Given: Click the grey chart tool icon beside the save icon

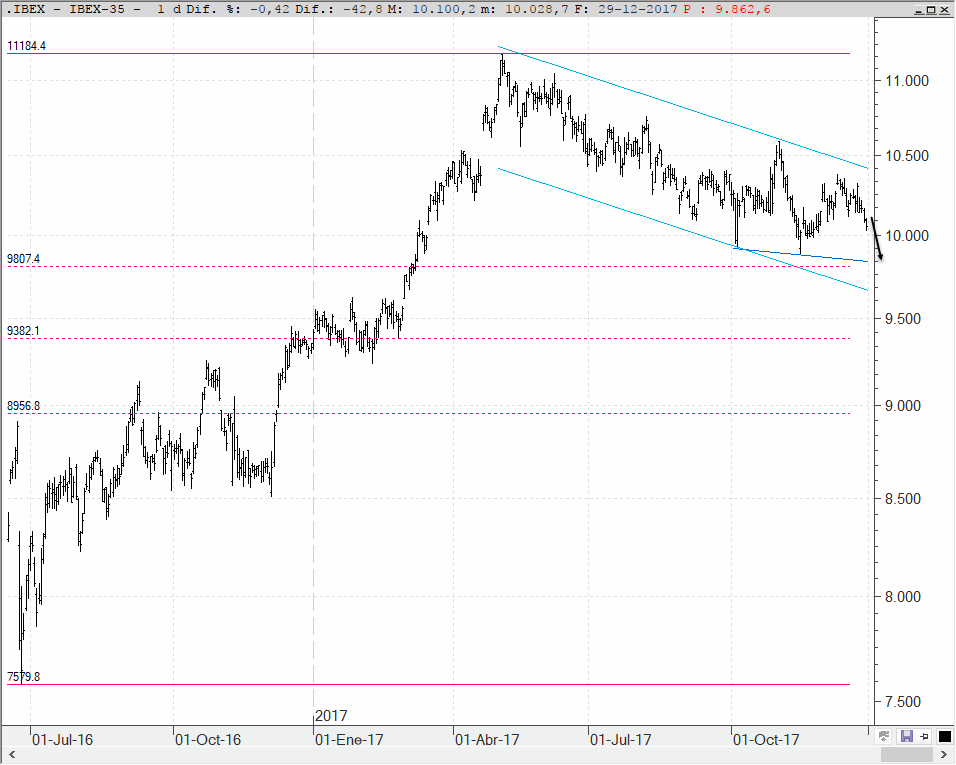Looking at the screenshot, I should [x=884, y=737].
